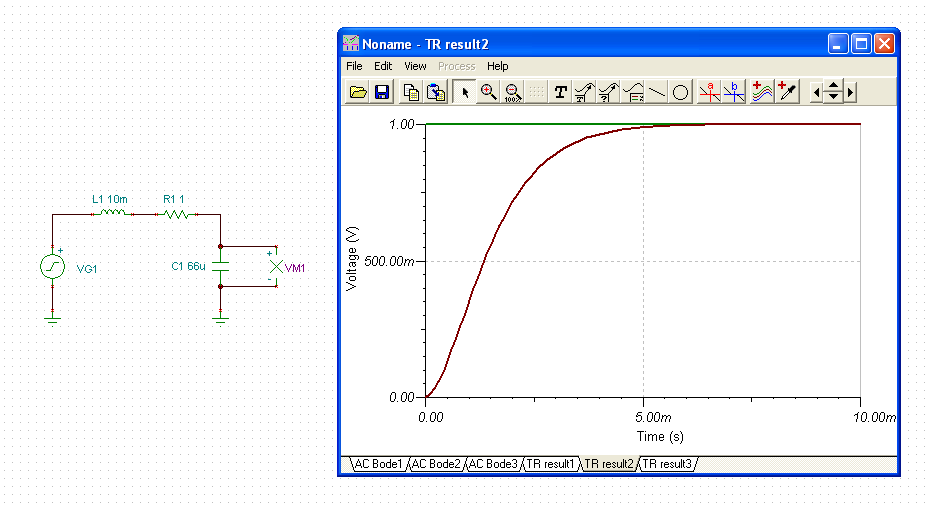Maximize the TR result2 window
Viewport: 932px width, 509px height.
[x=861, y=44]
